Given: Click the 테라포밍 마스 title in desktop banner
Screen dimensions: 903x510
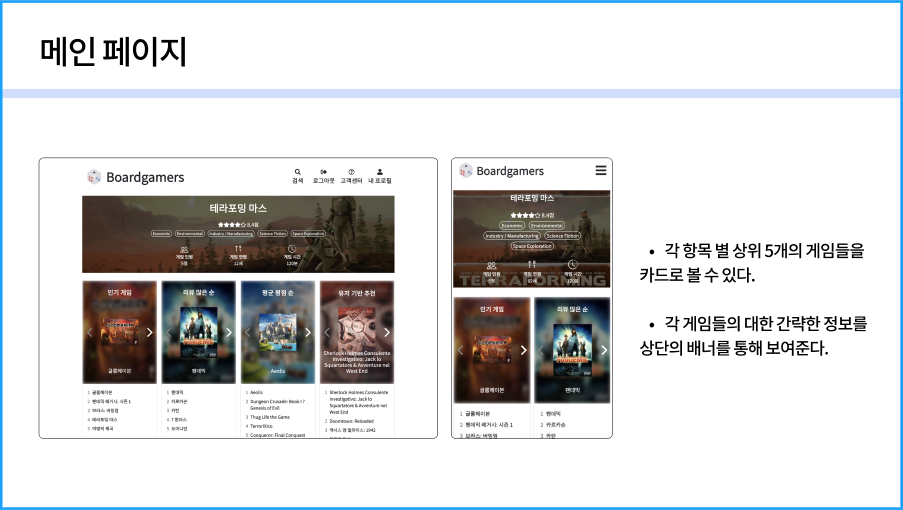Looking at the screenshot, I should click(238, 208).
